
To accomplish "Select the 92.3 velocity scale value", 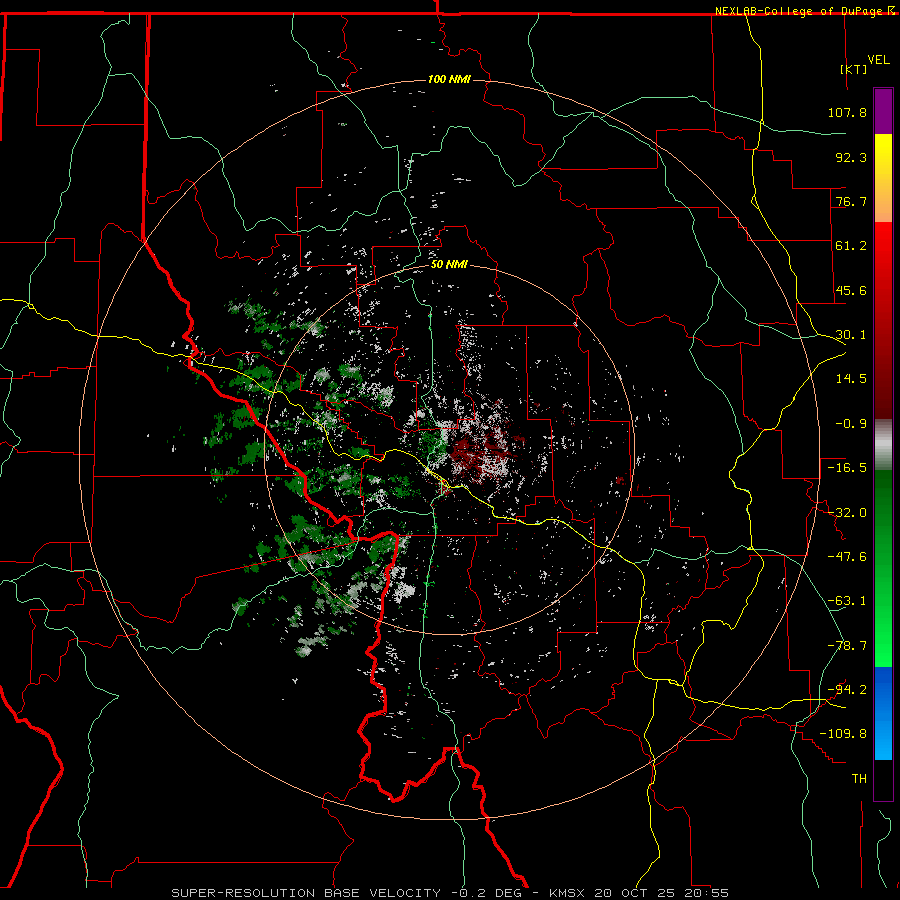I will point(851,157).
